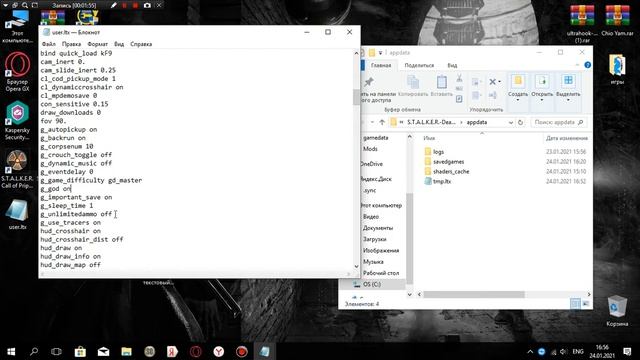
Task: Switch to Поделиться tab in Explorer ribbon
Action: pyautogui.click(x=419, y=65)
